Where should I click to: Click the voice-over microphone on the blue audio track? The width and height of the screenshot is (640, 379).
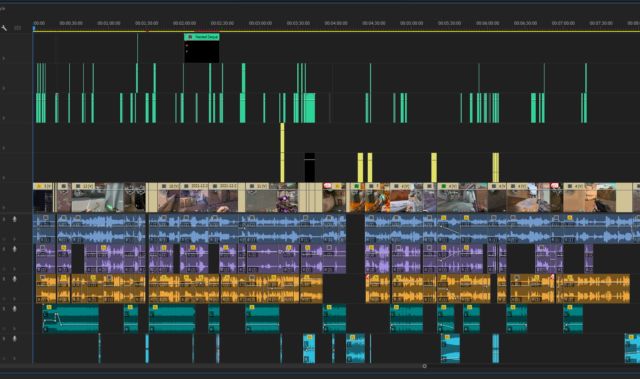coord(15,219)
